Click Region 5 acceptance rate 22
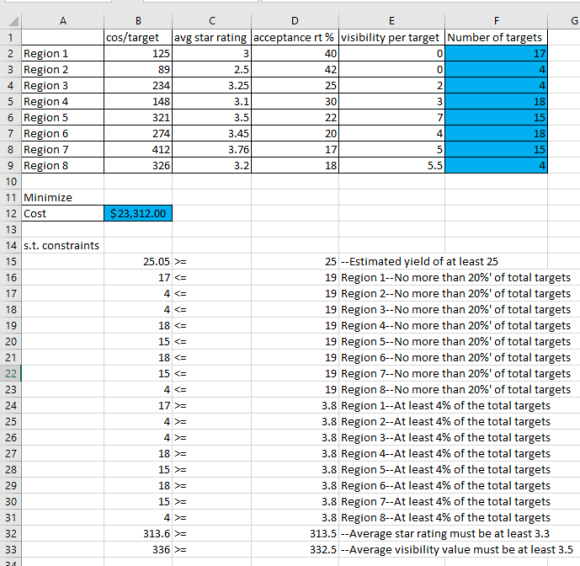 click(x=295, y=118)
